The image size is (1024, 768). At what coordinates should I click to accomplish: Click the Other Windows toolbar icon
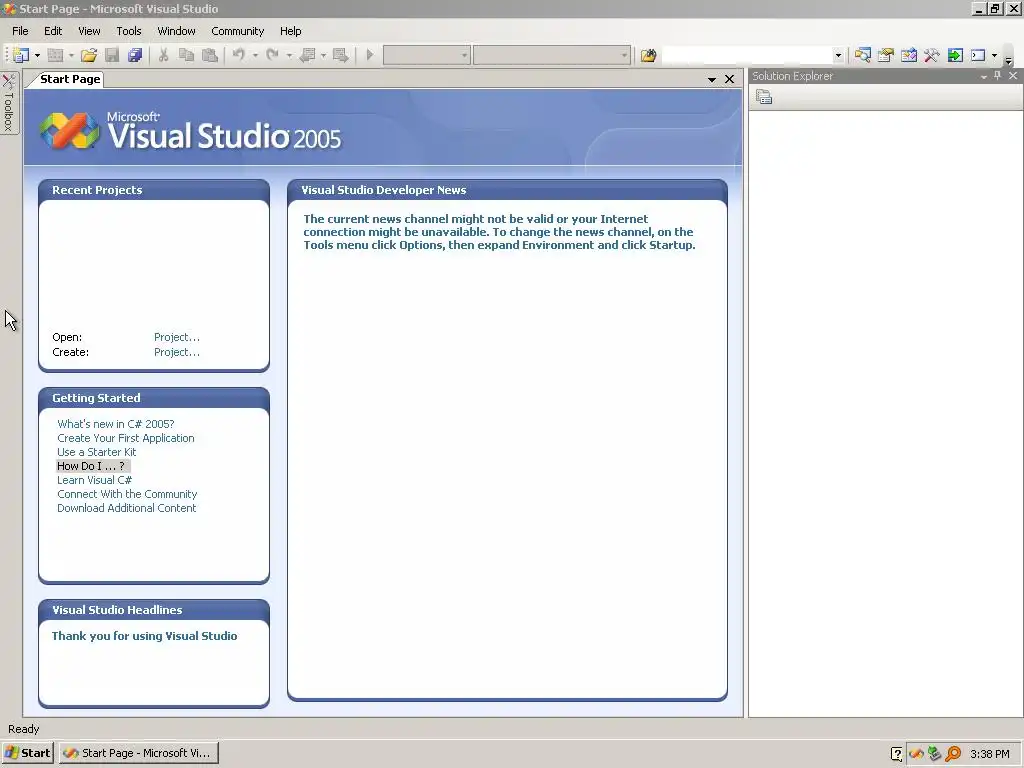point(978,56)
